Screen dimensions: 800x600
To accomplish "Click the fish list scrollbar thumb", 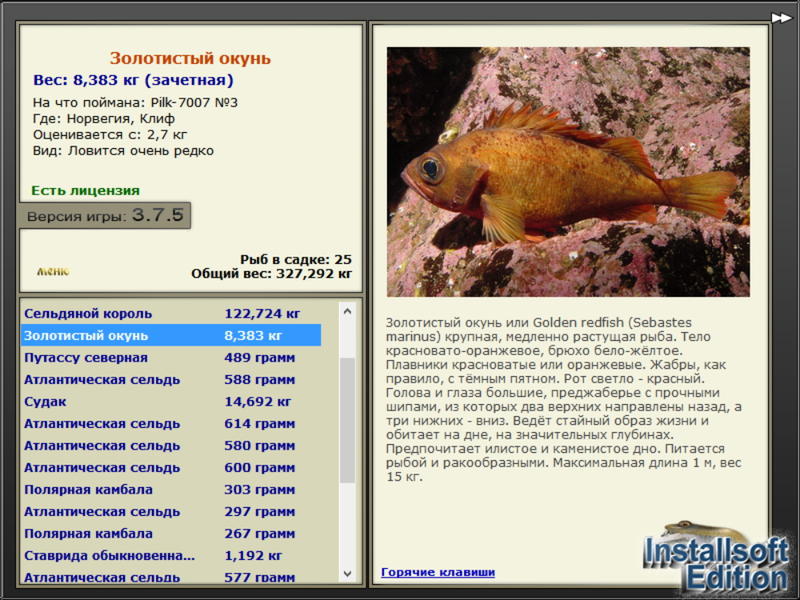I will (x=347, y=420).
